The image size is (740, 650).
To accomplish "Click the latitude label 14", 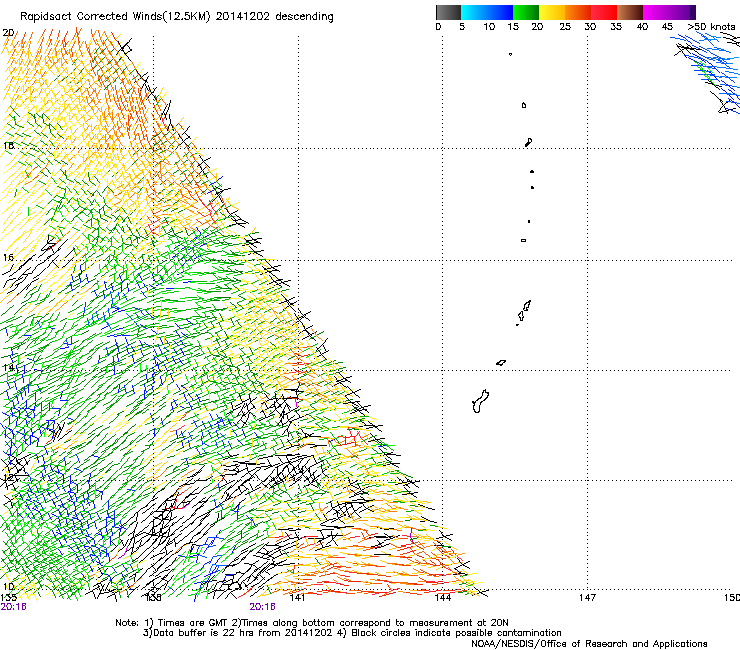I will click(8, 367).
